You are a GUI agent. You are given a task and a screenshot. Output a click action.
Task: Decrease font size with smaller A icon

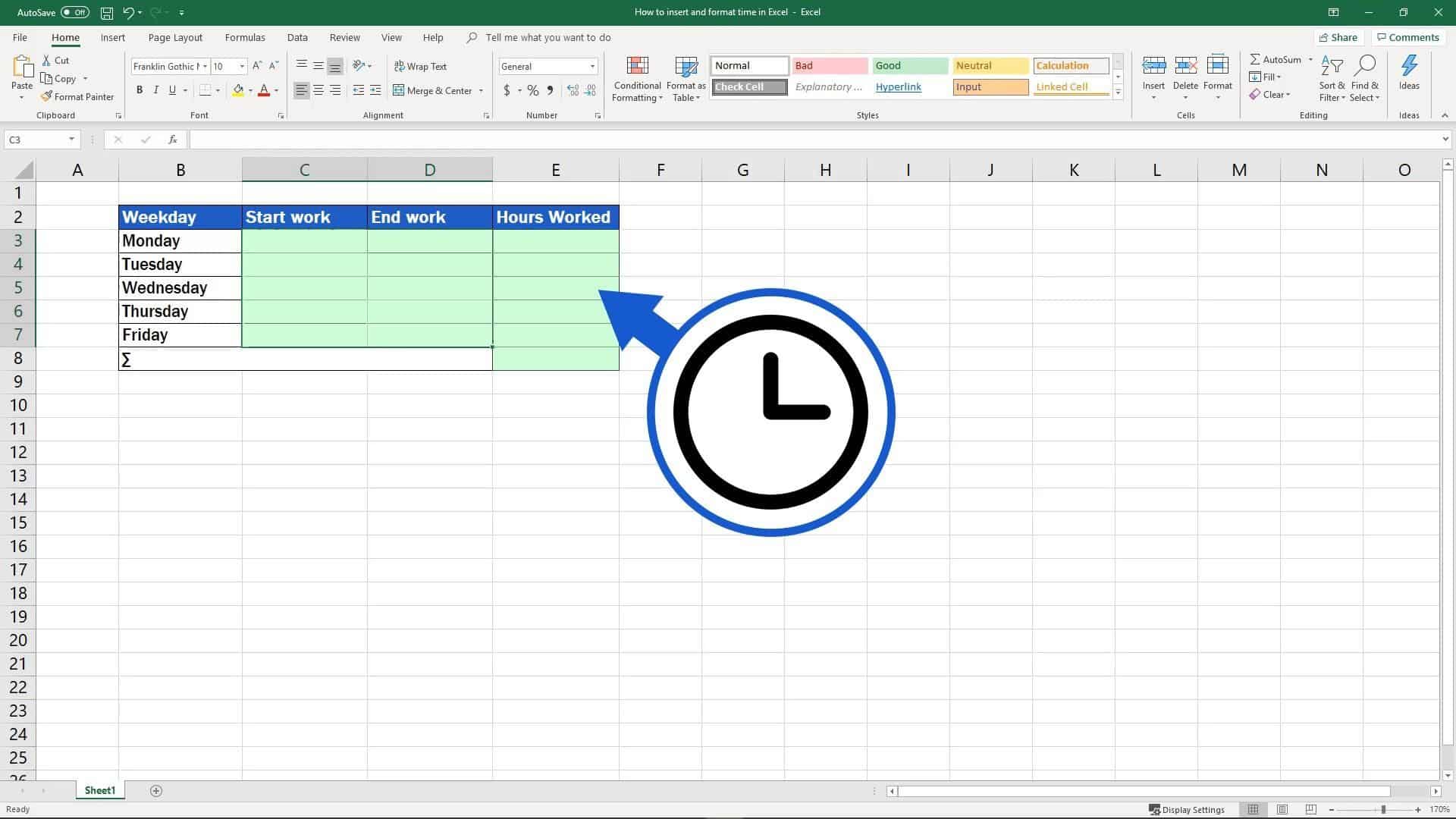(x=274, y=66)
